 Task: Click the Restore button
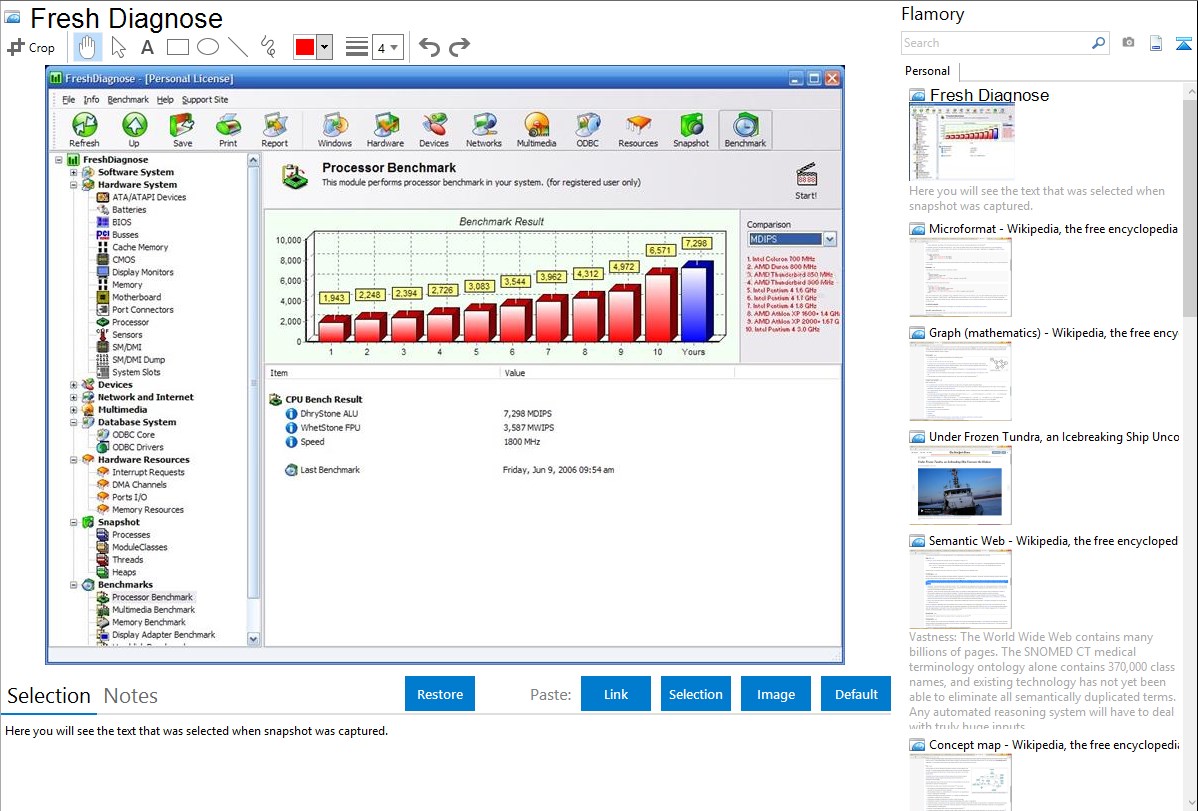[440, 694]
